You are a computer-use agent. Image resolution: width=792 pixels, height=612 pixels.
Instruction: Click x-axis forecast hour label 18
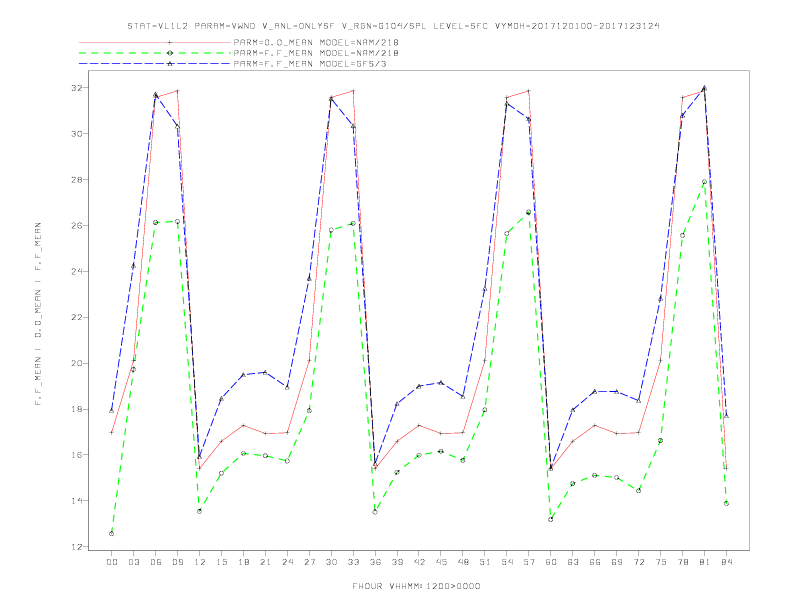click(x=243, y=562)
